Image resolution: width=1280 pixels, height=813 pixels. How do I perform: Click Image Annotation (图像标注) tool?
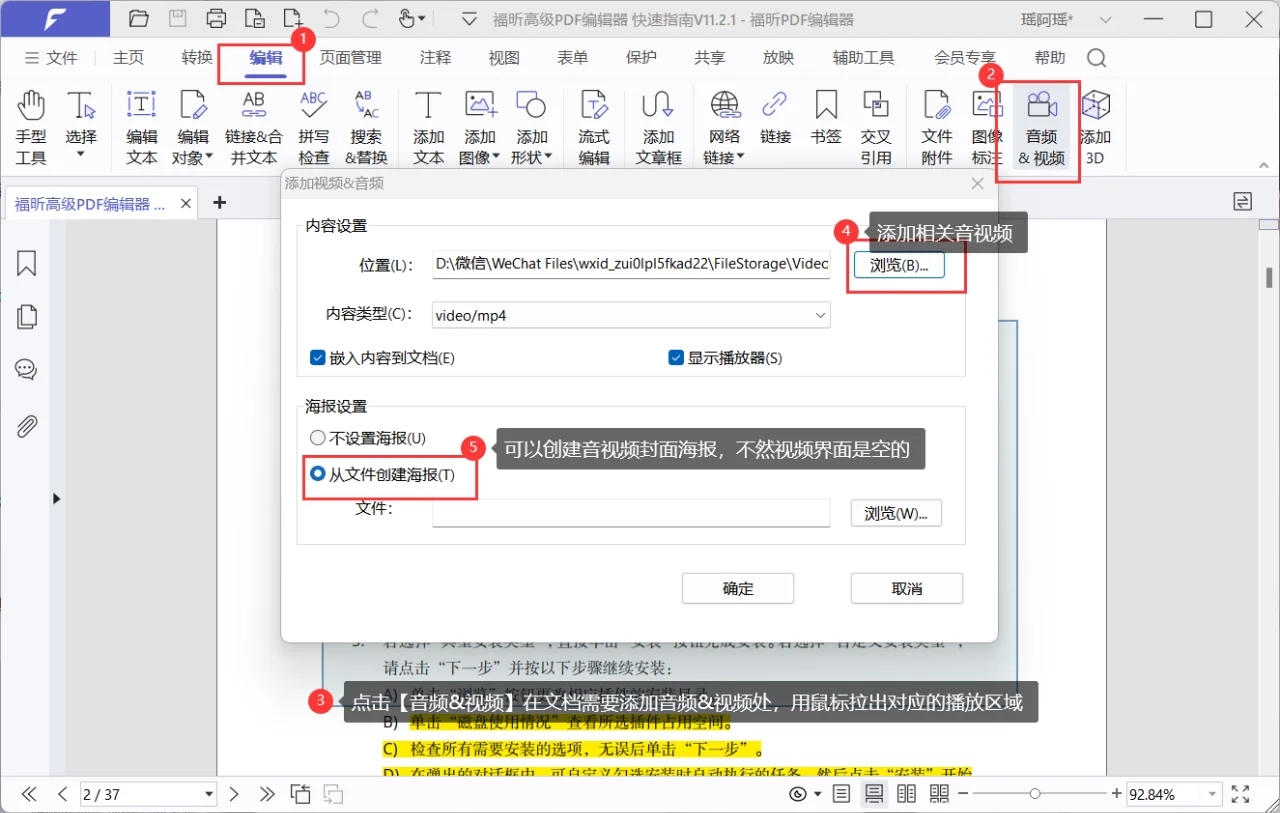(987, 127)
